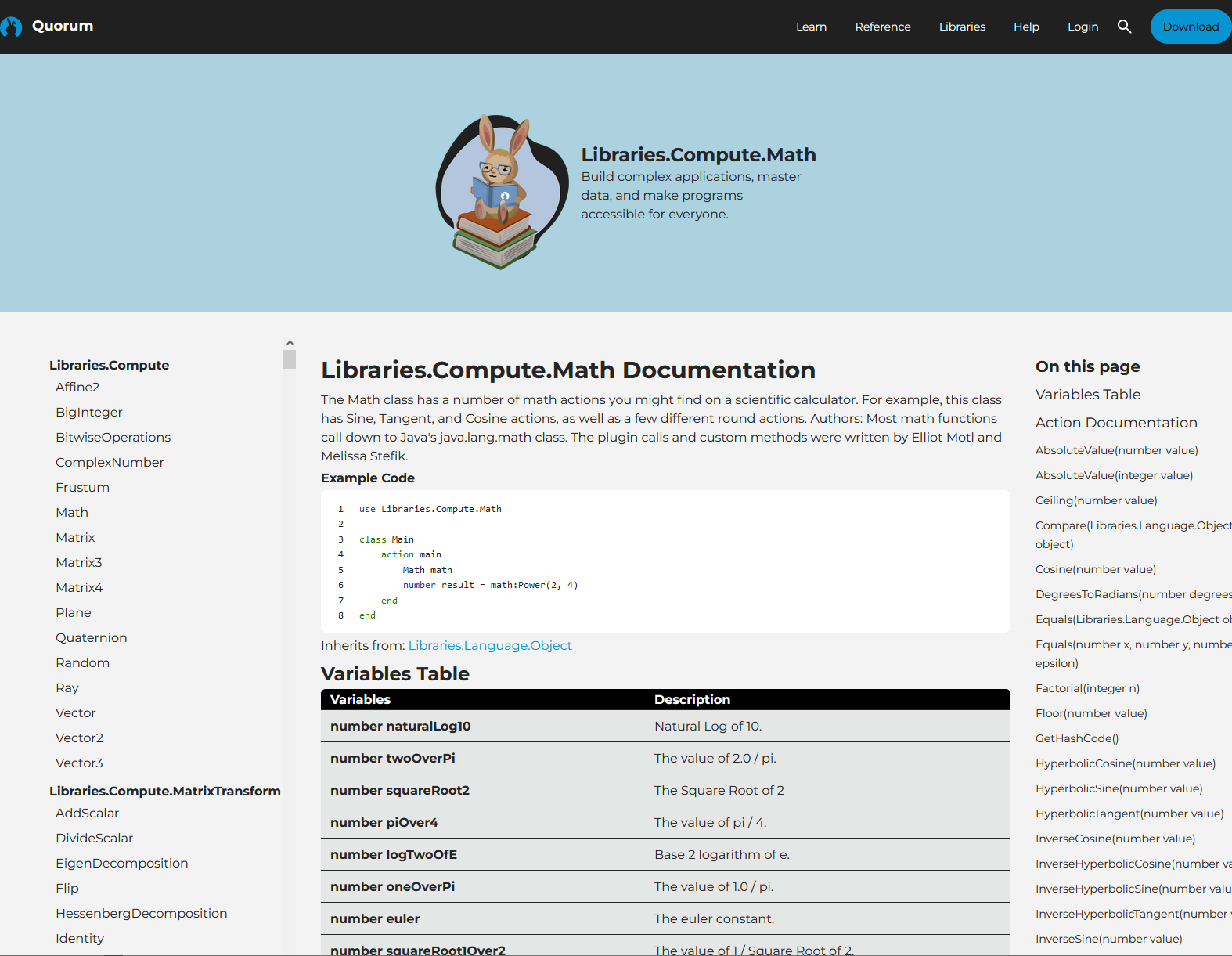Open the Libraries menu
The height and width of the screenshot is (956, 1232).
[x=962, y=27]
